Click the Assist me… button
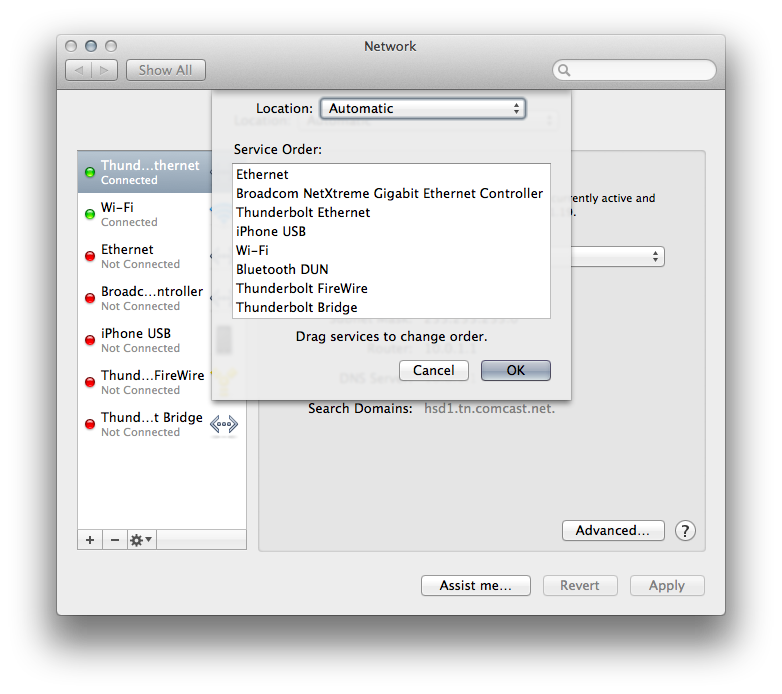 (476, 585)
